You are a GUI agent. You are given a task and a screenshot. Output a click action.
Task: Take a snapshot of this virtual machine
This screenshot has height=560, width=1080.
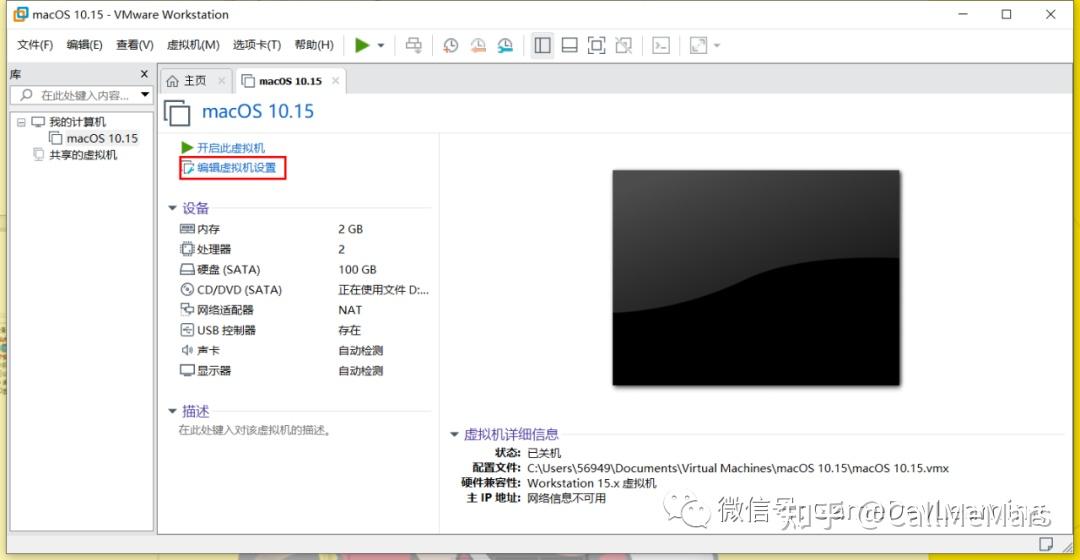click(450, 45)
